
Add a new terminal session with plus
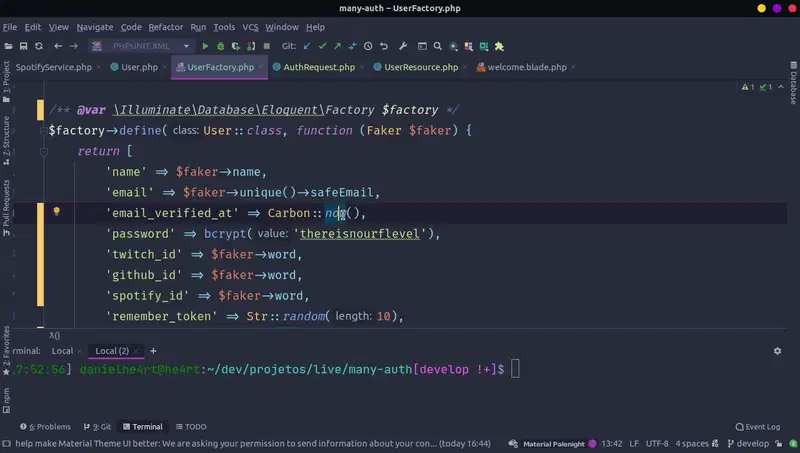(x=153, y=351)
